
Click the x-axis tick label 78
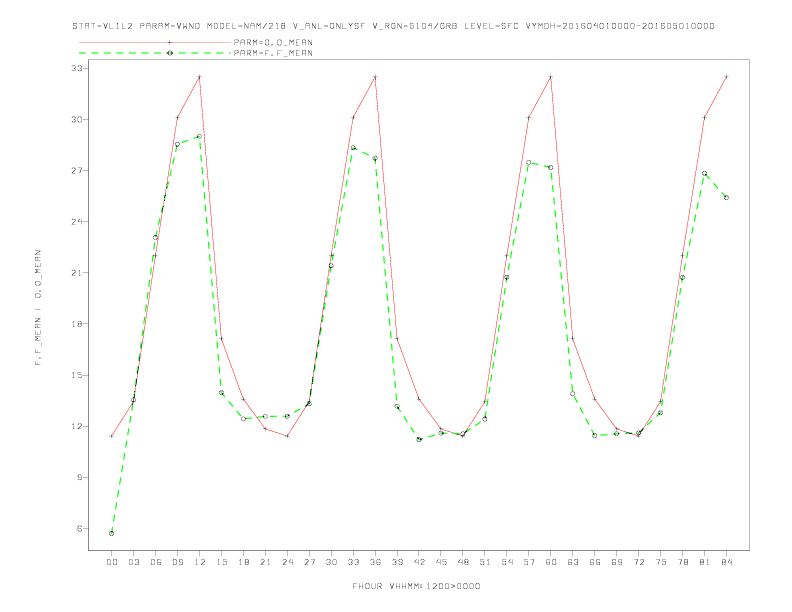pyautogui.click(x=682, y=562)
